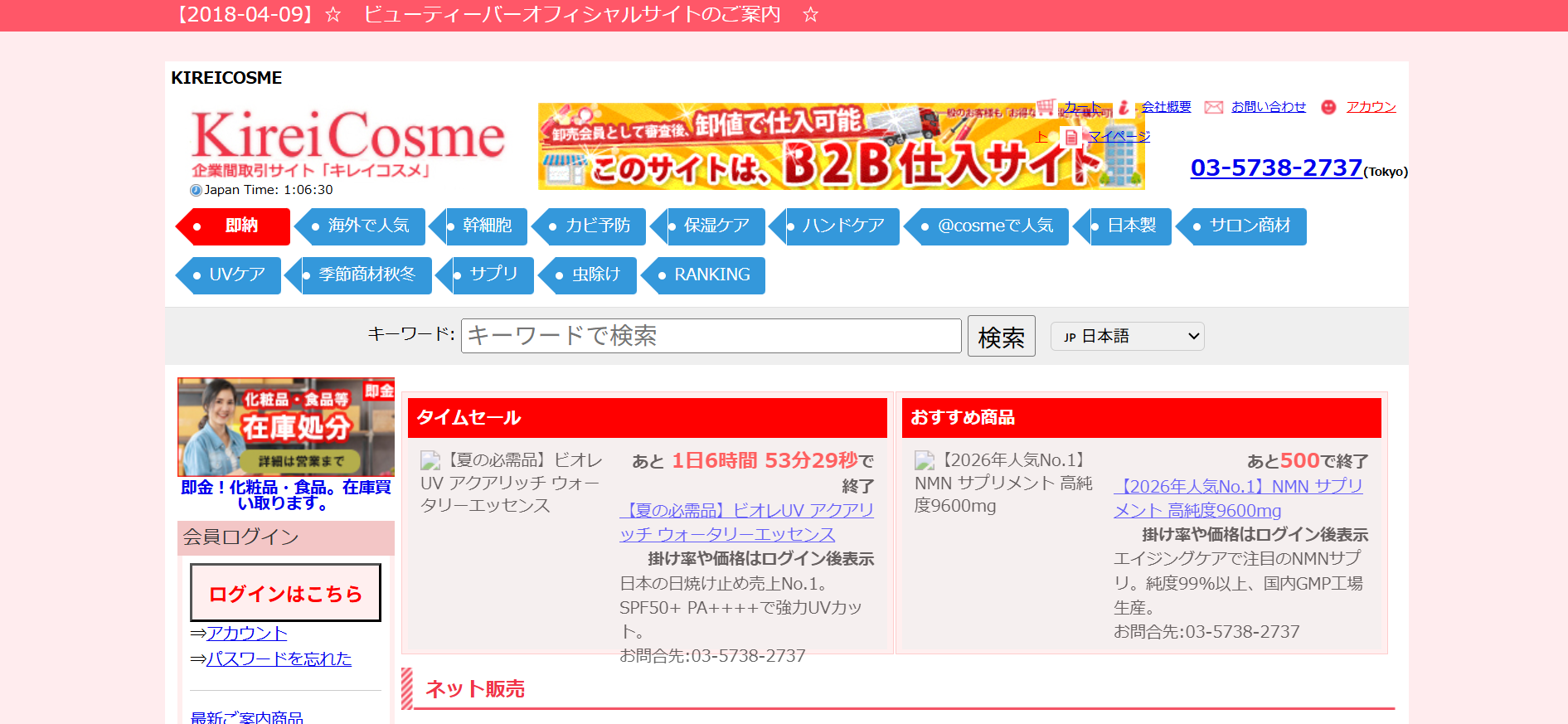Click the 03-5738-2737 phone number link

(1275, 168)
